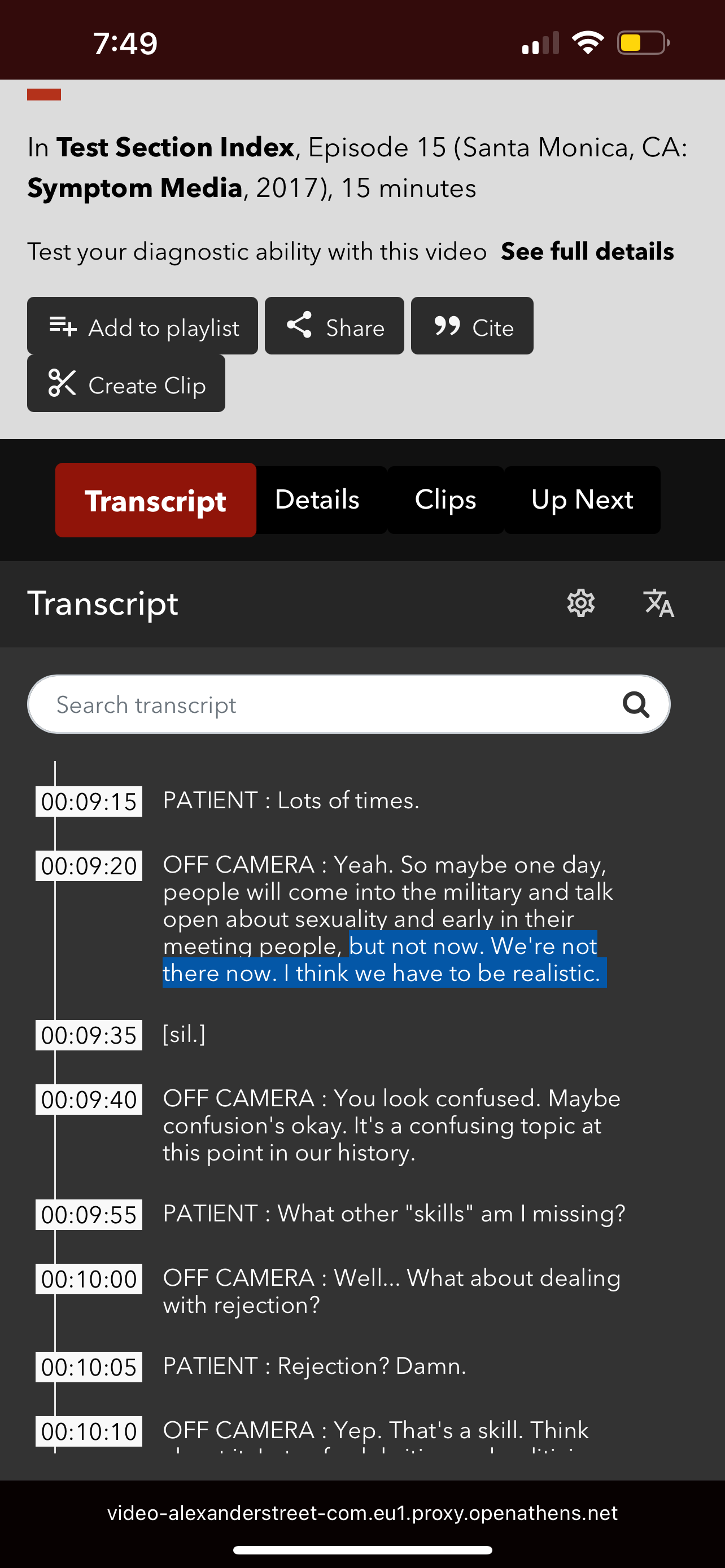Jump to timestamp 00:09:15
Screen dimensions: 725x1568
(x=89, y=801)
